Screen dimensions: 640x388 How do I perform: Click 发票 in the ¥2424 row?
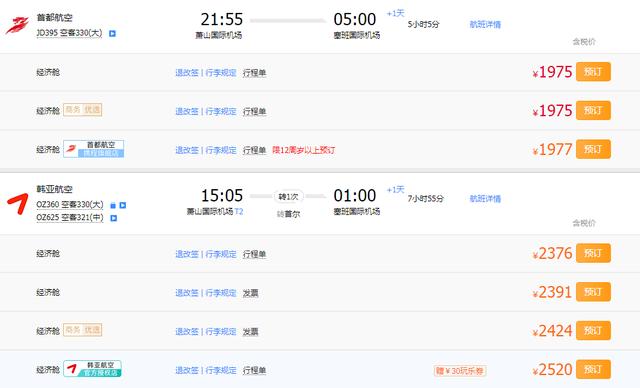tap(250, 332)
